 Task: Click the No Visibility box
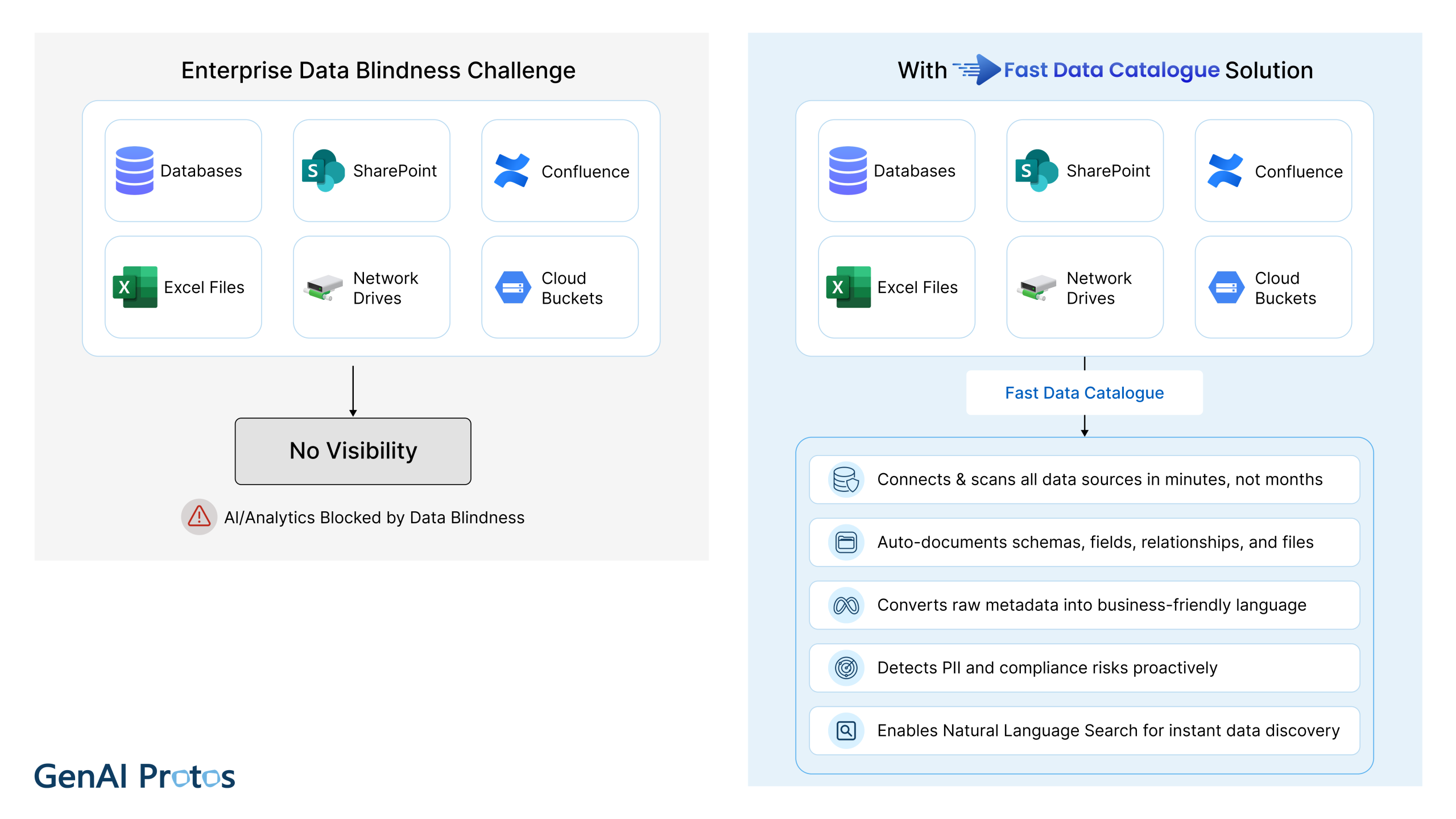(x=353, y=451)
